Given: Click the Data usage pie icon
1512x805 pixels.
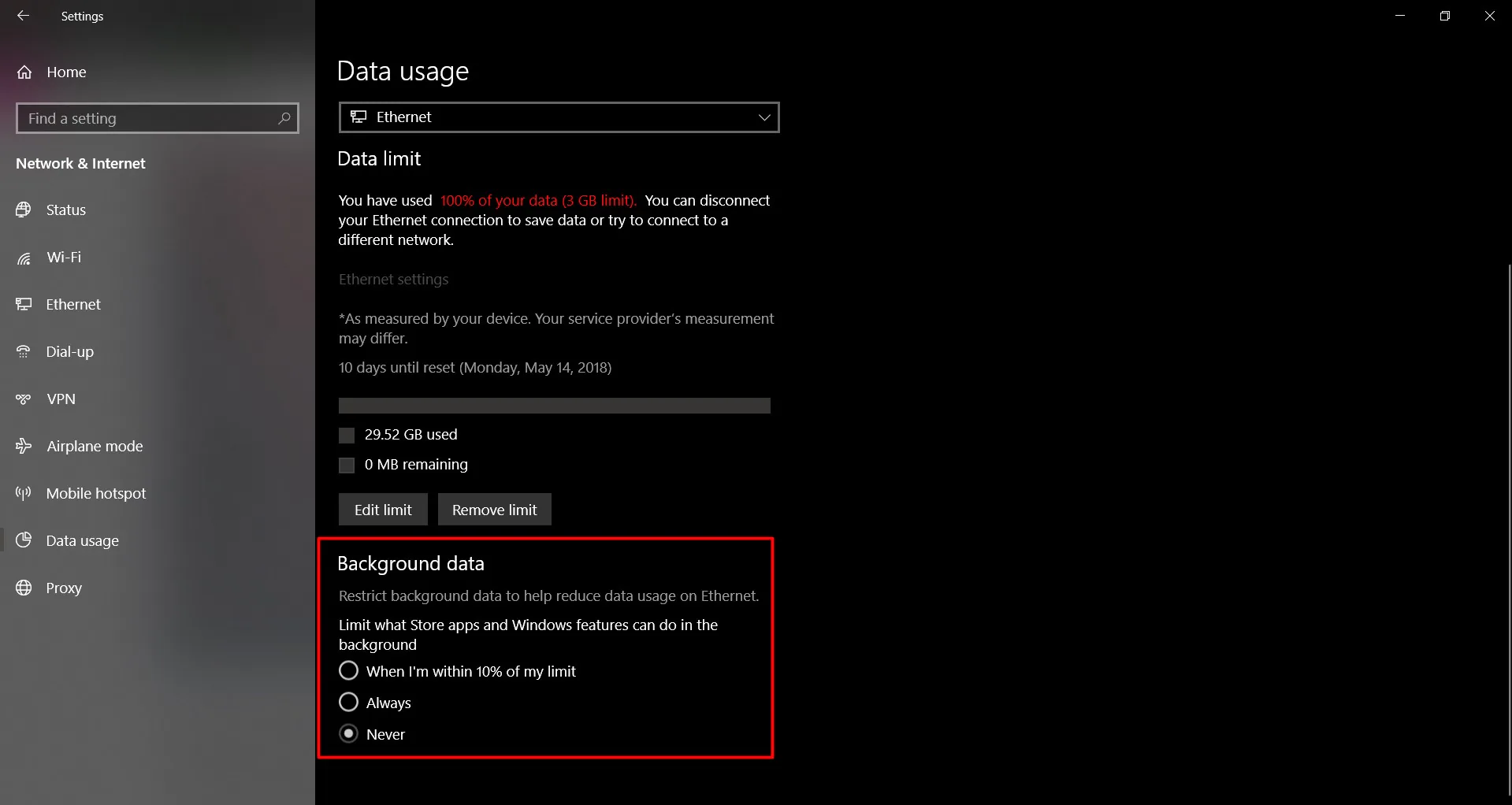Looking at the screenshot, I should coord(24,540).
